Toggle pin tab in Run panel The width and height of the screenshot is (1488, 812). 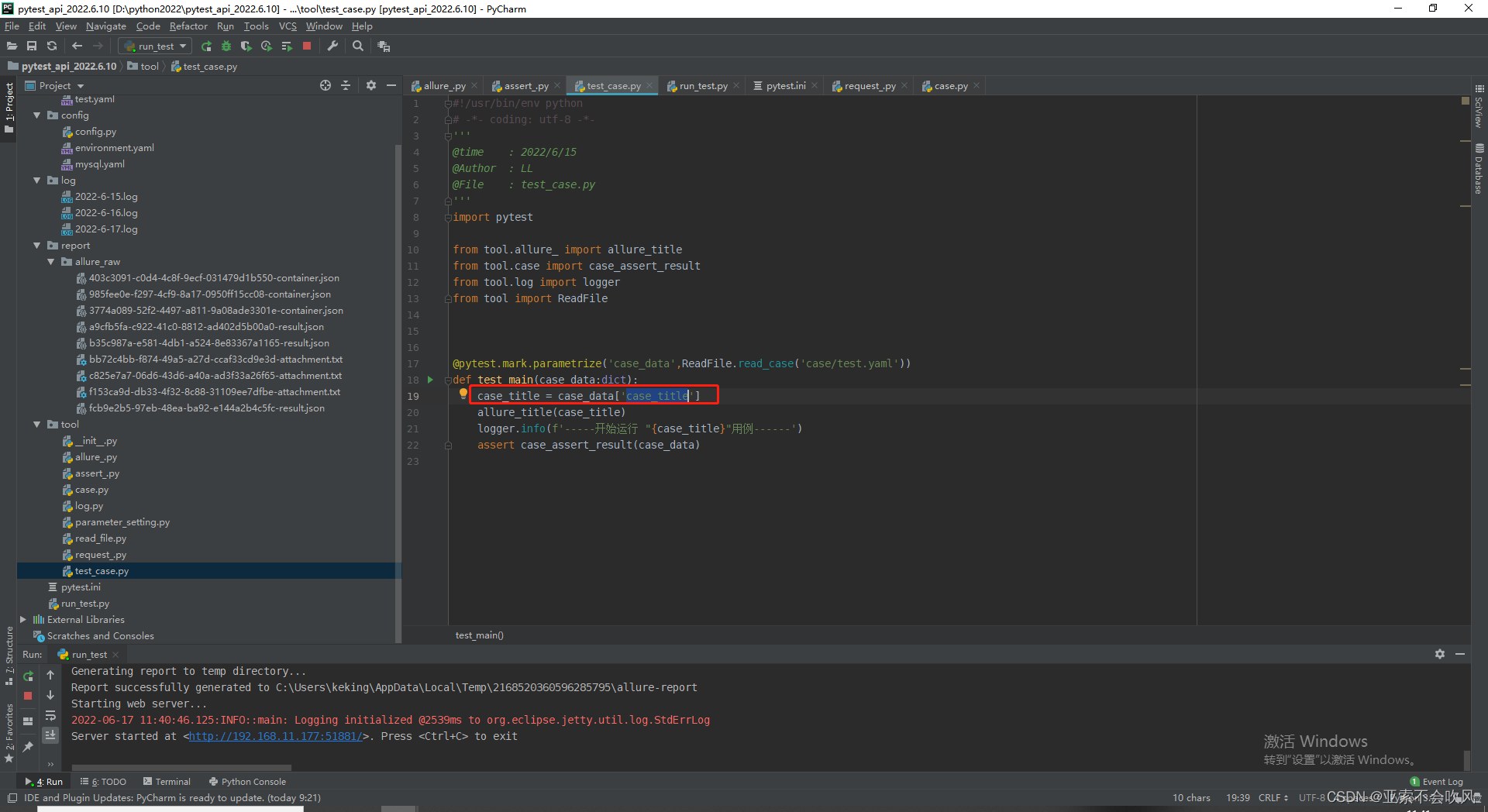(x=28, y=746)
